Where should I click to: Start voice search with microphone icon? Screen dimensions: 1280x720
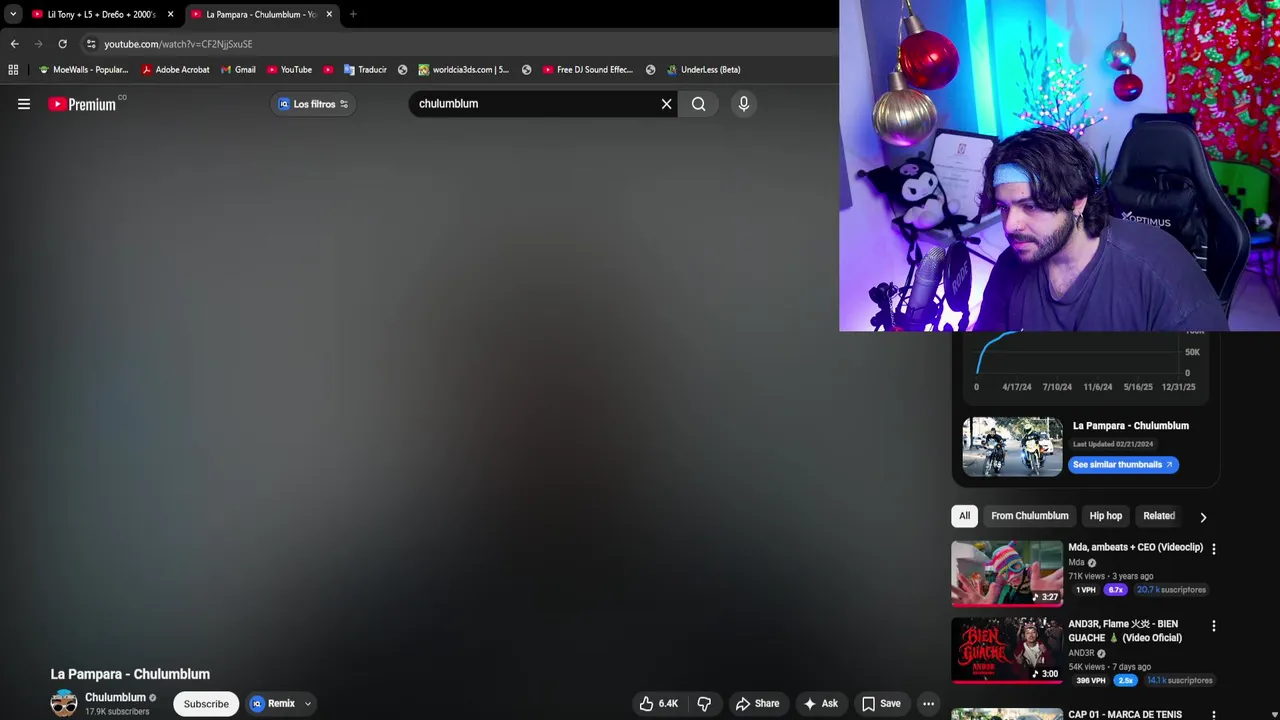tap(743, 104)
